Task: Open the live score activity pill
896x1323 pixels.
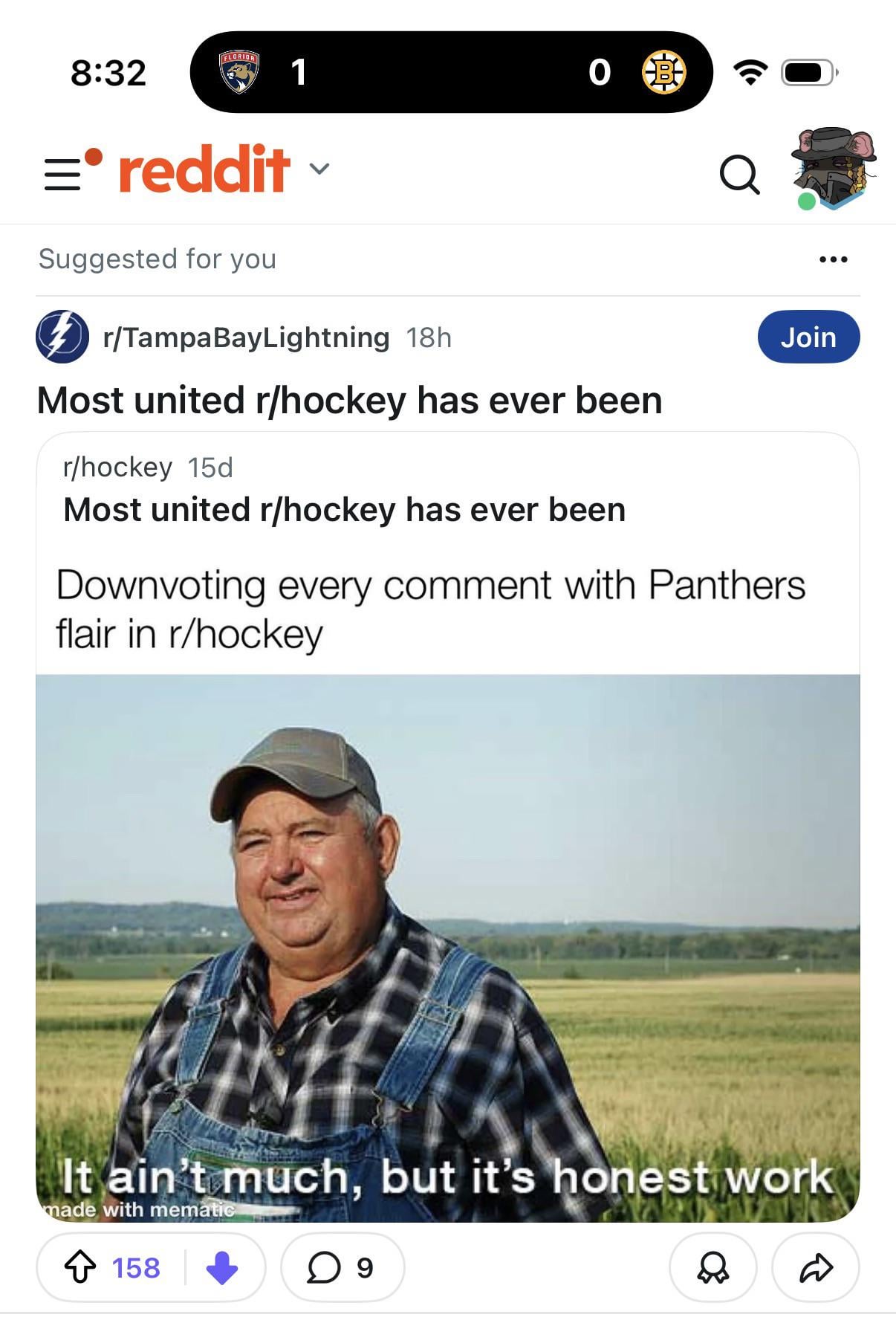Action: click(x=451, y=72)
